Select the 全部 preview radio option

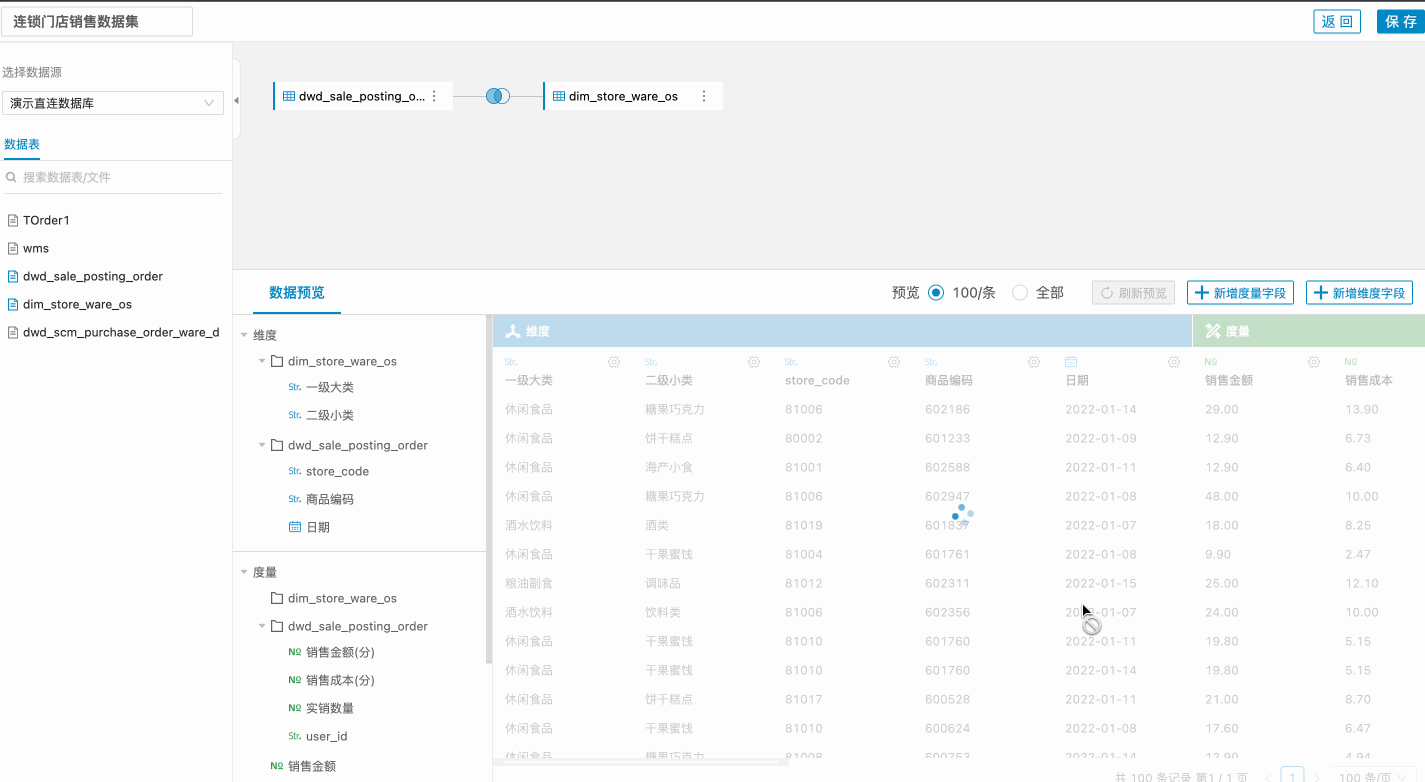(1020, 293)
